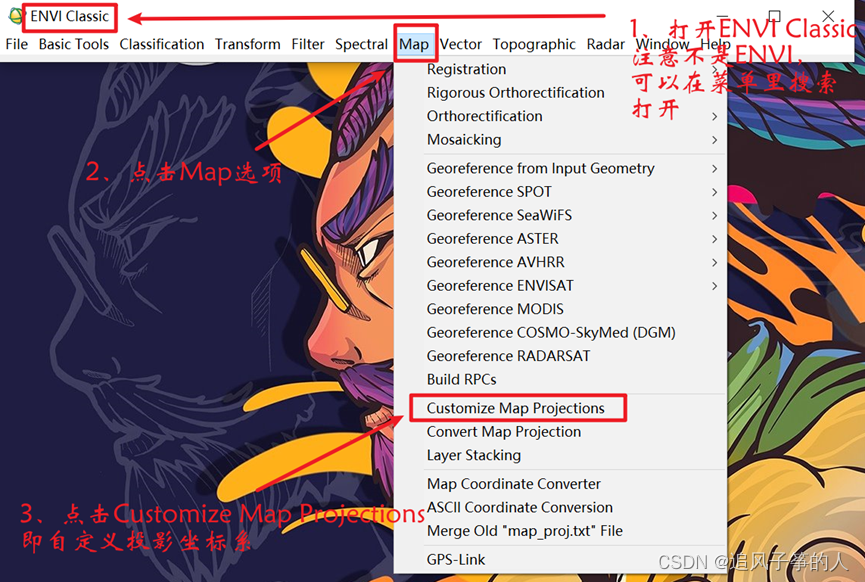Click the ENVI Classic app icon

[x=16, y=16]
